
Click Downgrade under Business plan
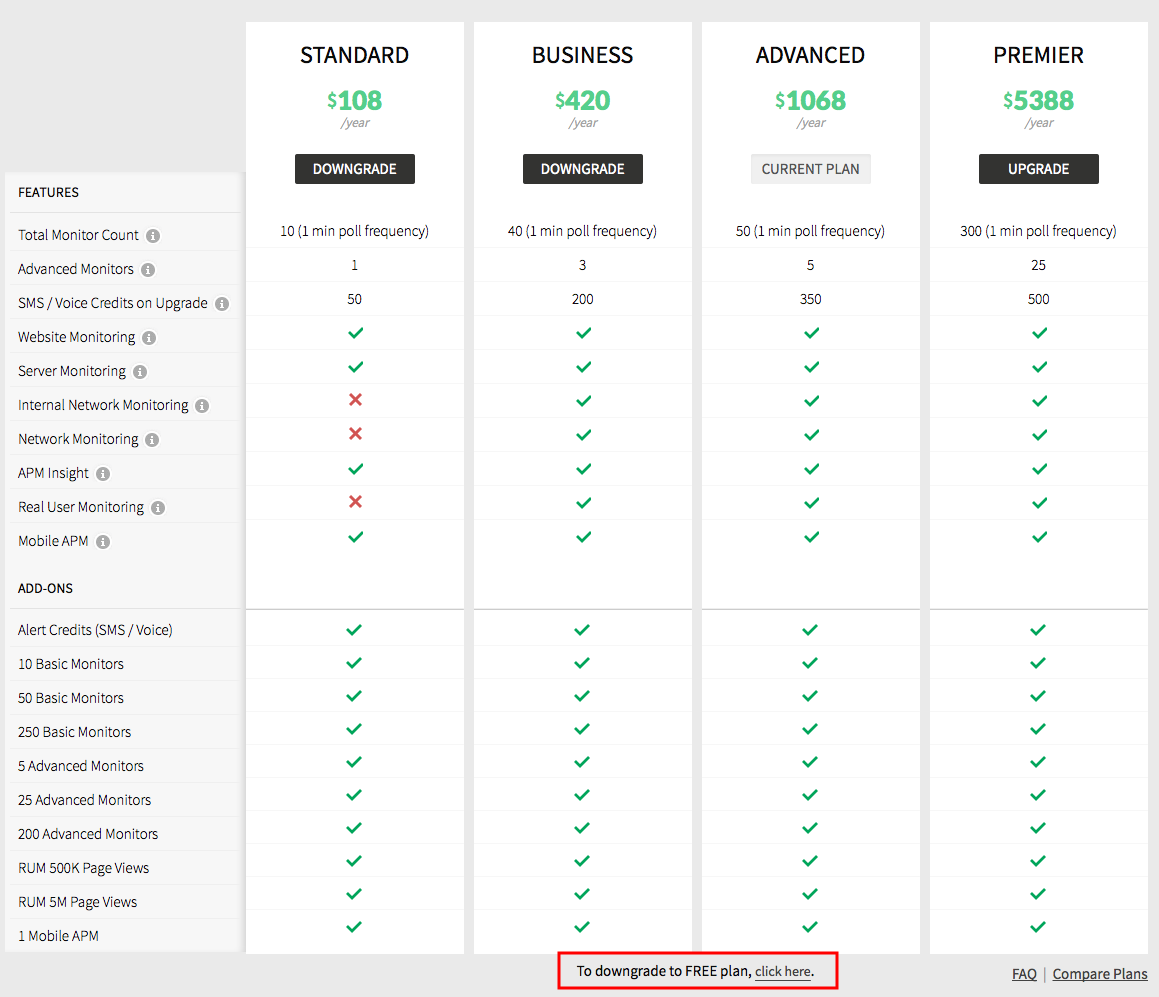(582, 169)
